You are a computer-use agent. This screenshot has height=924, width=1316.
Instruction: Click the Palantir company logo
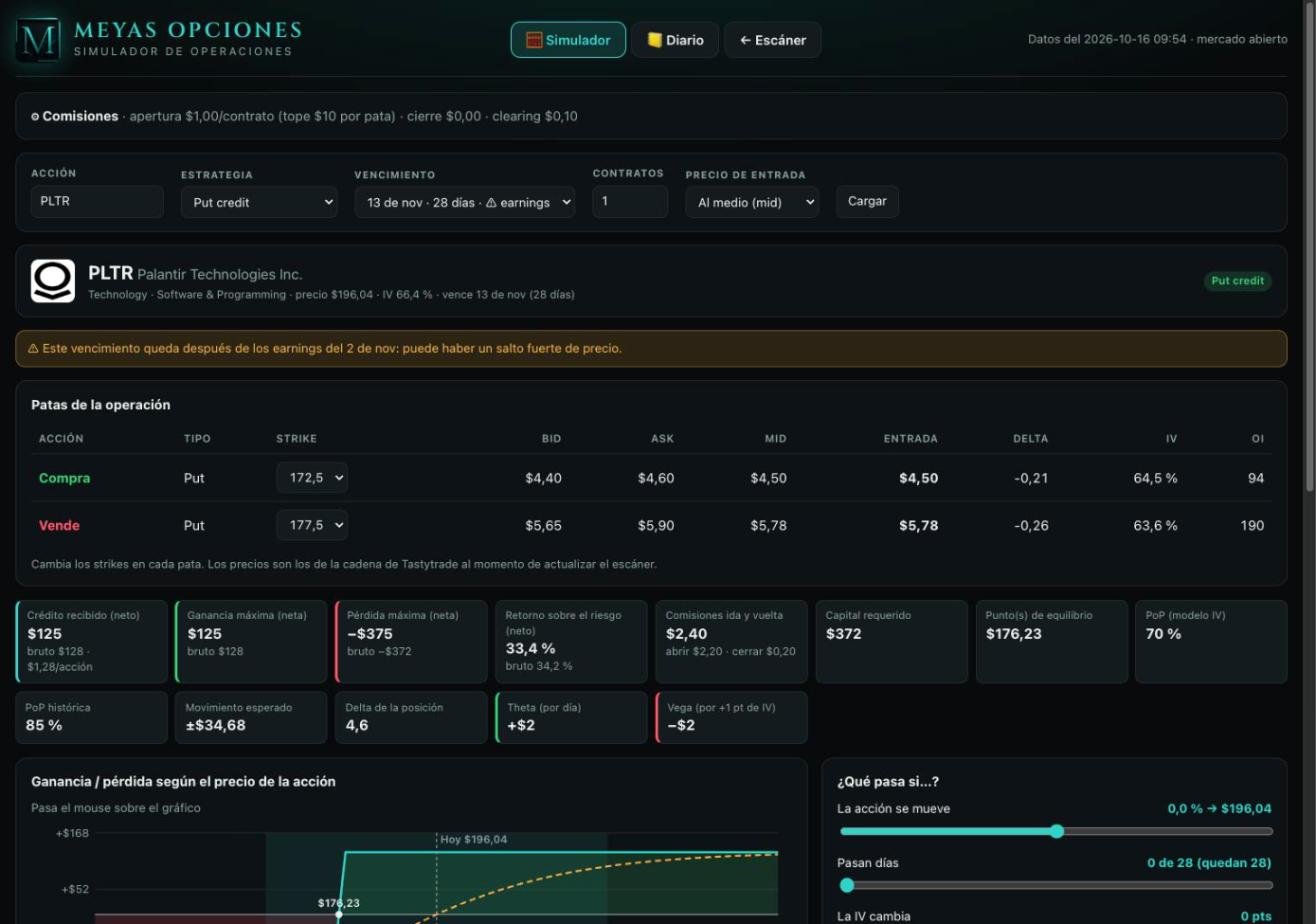(x=53, y=281)
